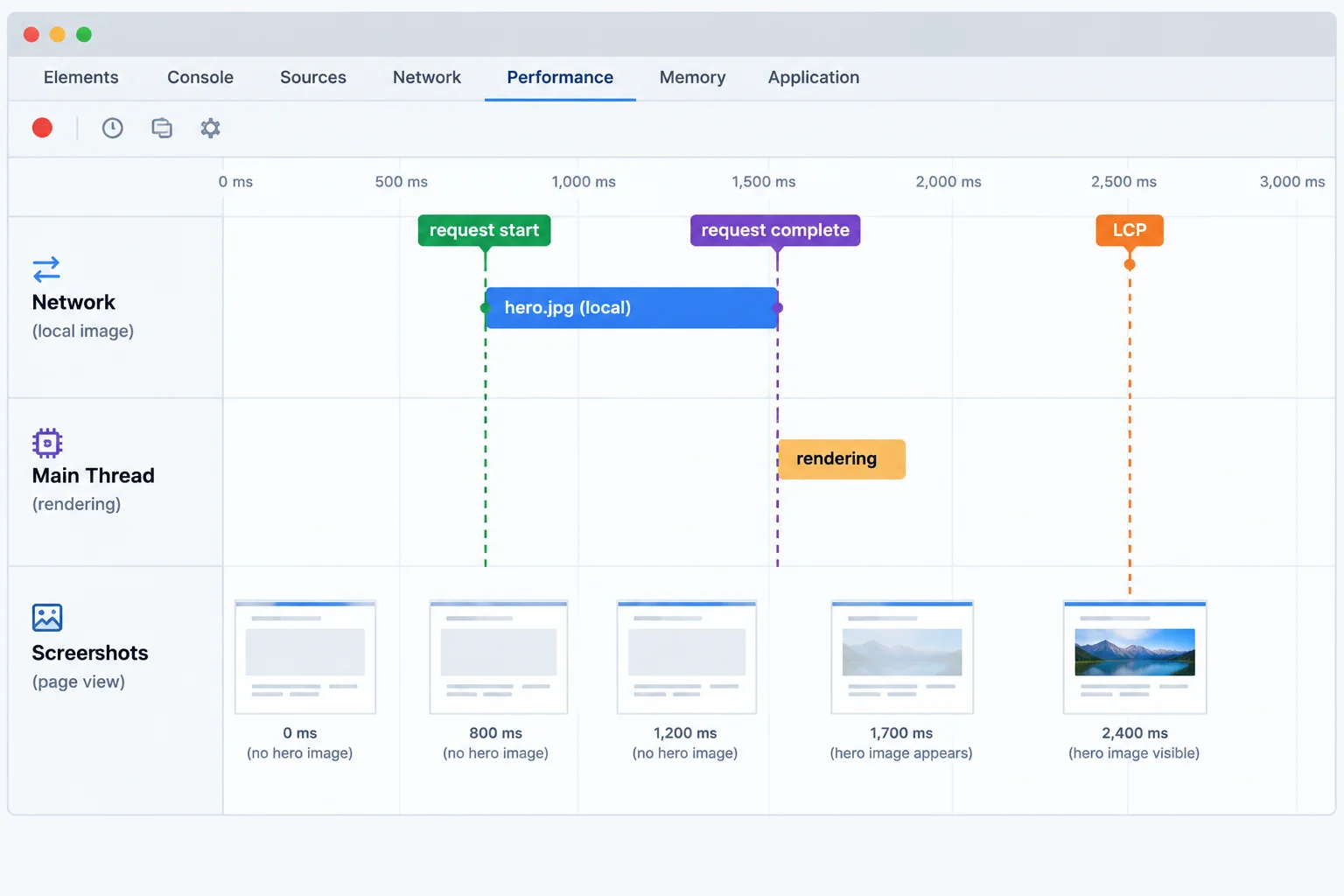Click the "(local image)" track subtitle

[83, 332]
